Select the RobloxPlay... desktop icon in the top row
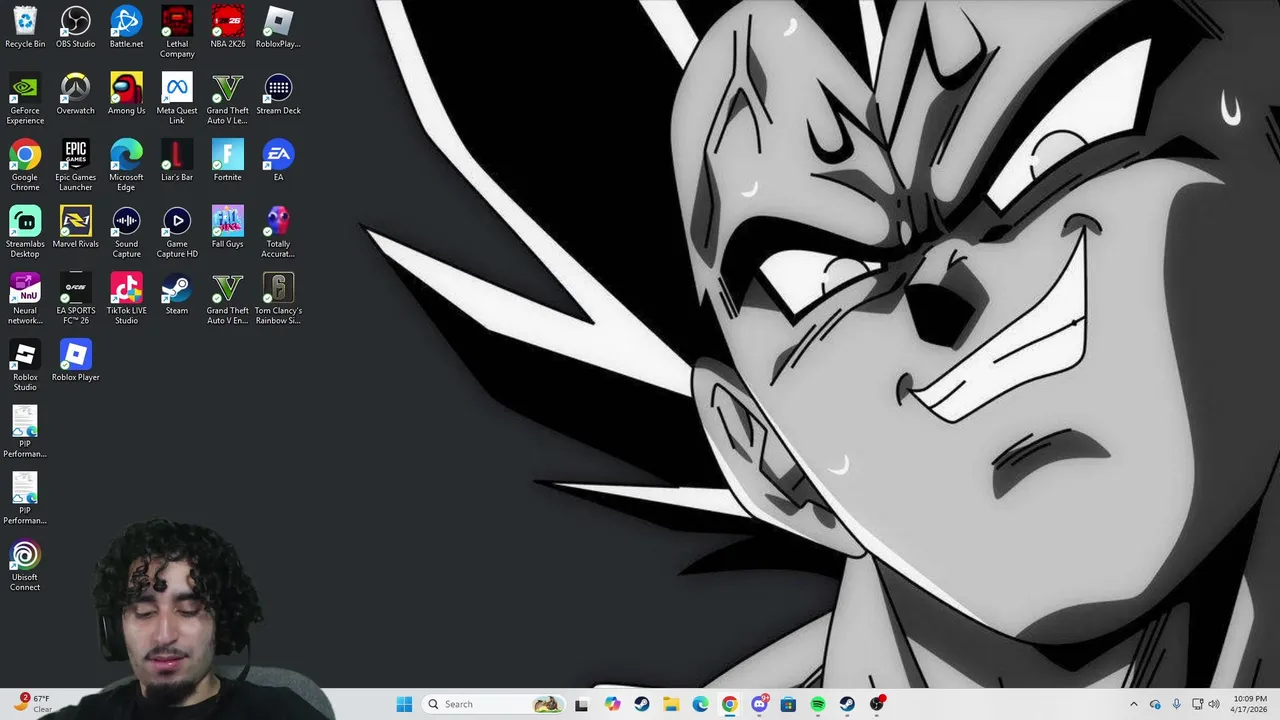This screenshot has width=1280, height=720. click(x=278, y=27)
